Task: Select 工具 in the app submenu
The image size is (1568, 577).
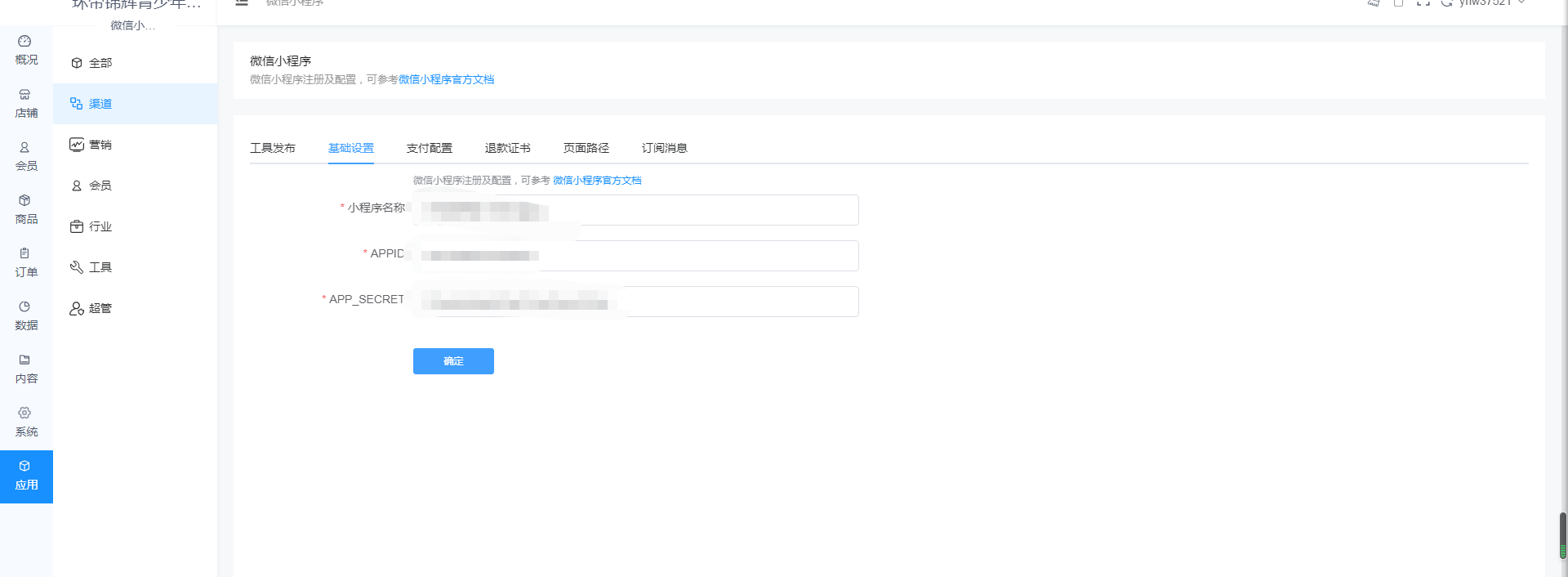Action: tap(136, 267)
